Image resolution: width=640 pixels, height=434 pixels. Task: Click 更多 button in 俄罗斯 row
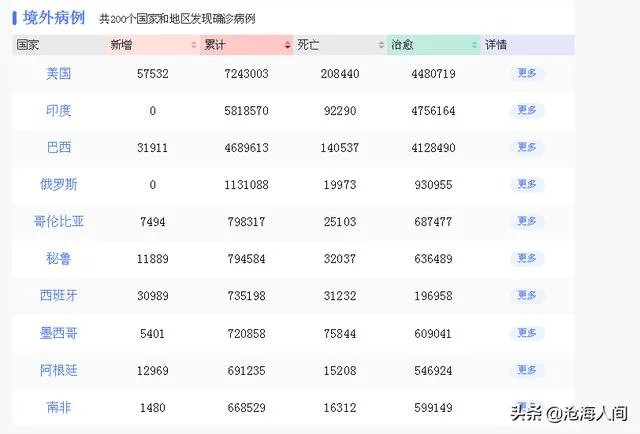pos(527,185)
